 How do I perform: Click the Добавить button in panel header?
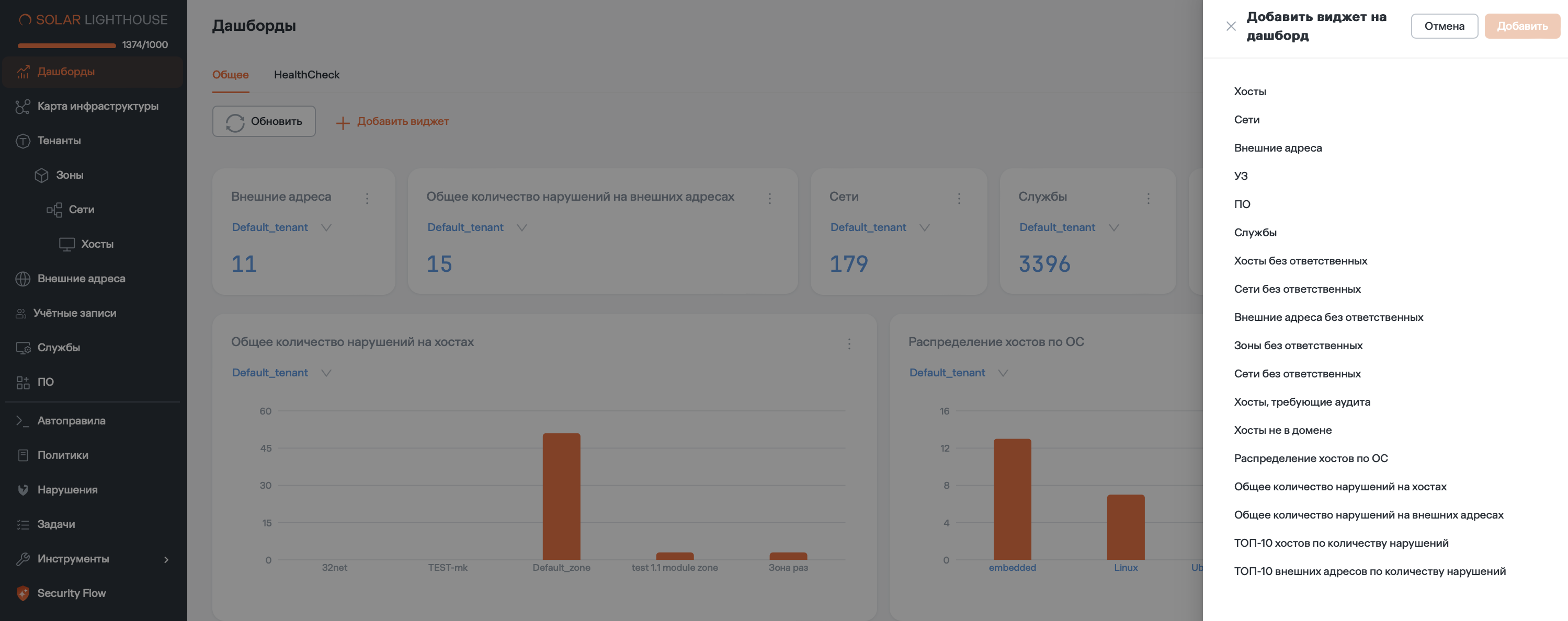1522,26
